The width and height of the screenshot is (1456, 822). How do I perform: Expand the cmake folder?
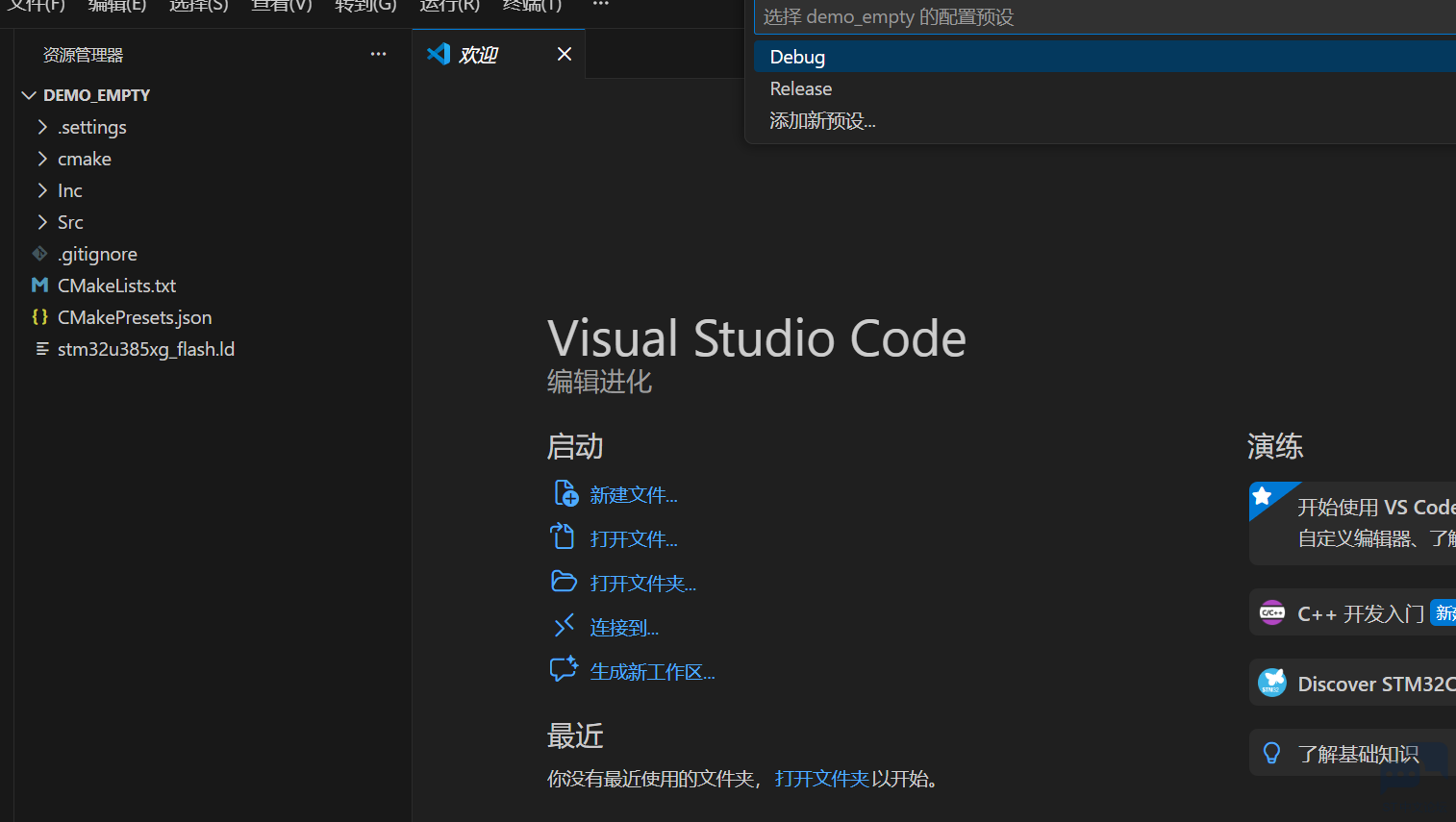pos(42,159)
